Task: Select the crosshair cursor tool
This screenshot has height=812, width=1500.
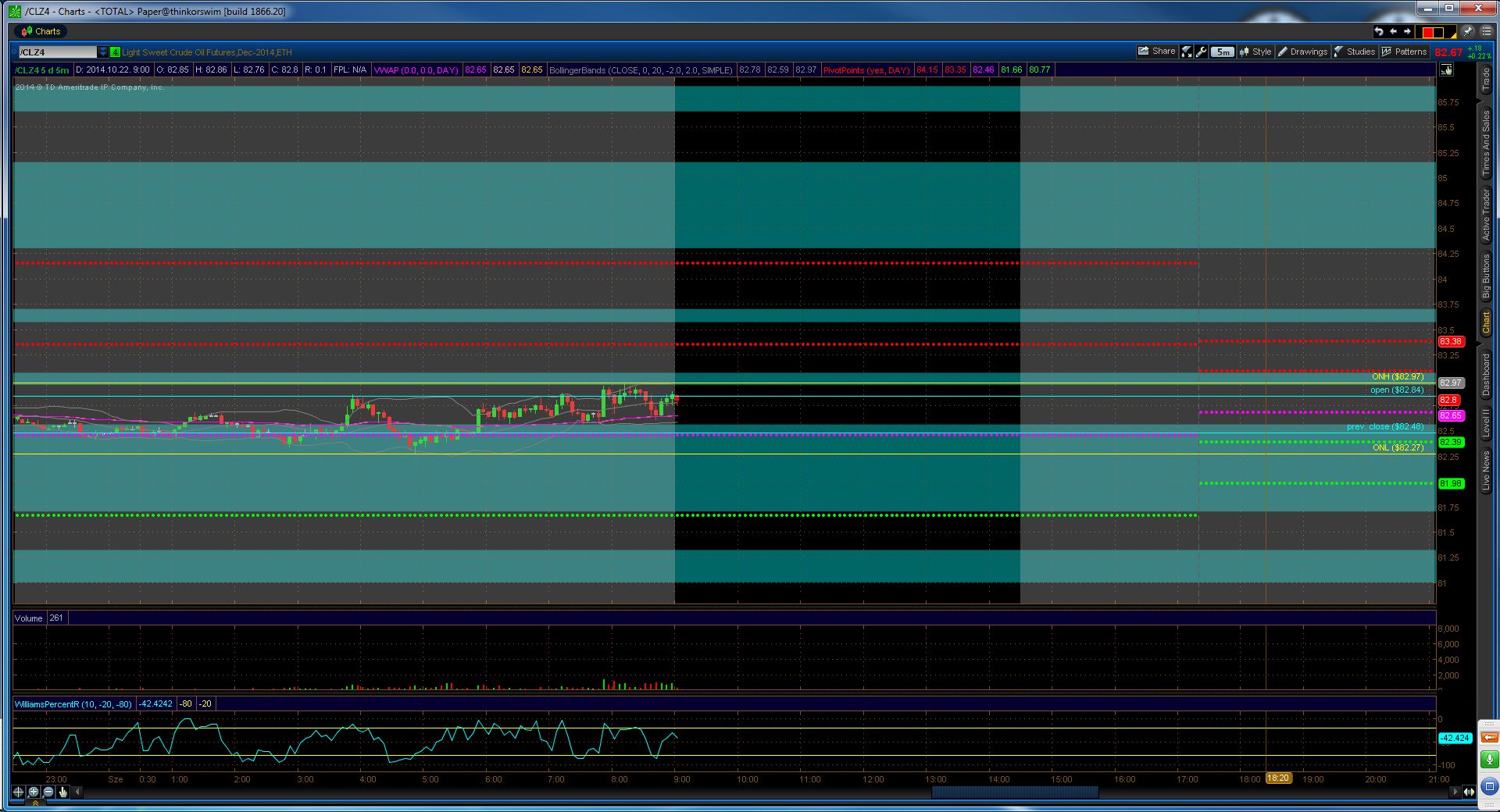Action: [x=19, y=792]
